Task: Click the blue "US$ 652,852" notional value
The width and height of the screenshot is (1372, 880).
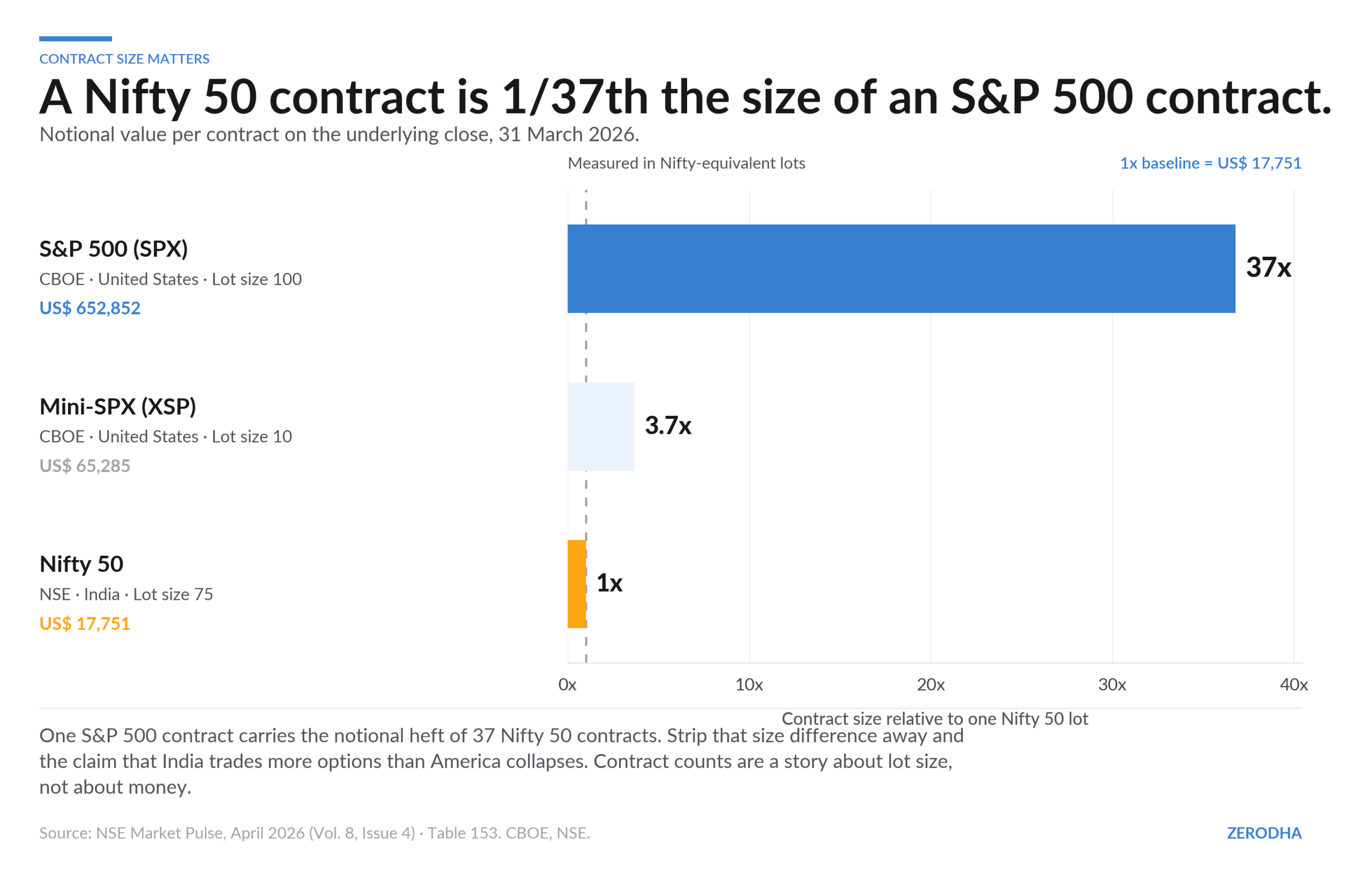Action: (x=90, y=308)
